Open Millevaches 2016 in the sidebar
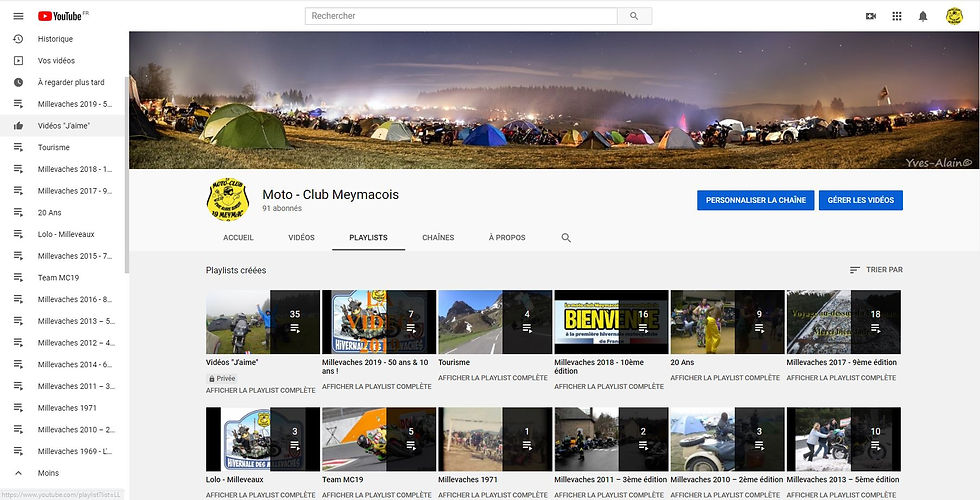 tap(62, 299)
